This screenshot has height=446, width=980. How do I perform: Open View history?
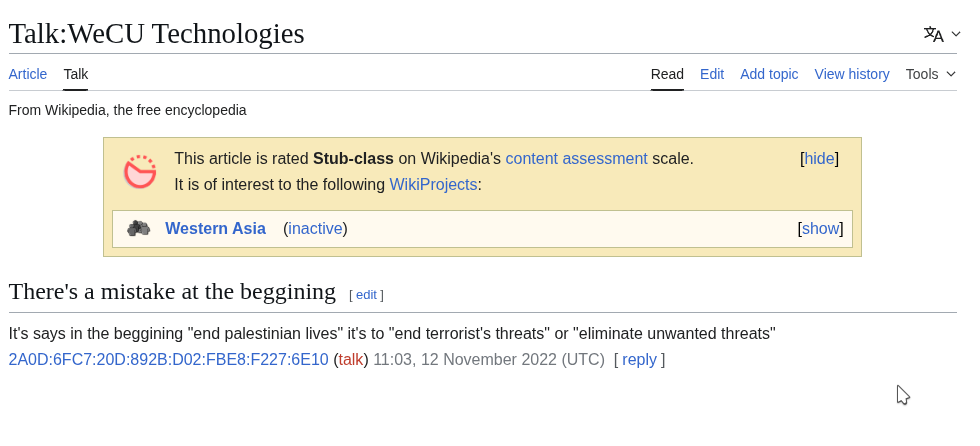coord(852,74)
